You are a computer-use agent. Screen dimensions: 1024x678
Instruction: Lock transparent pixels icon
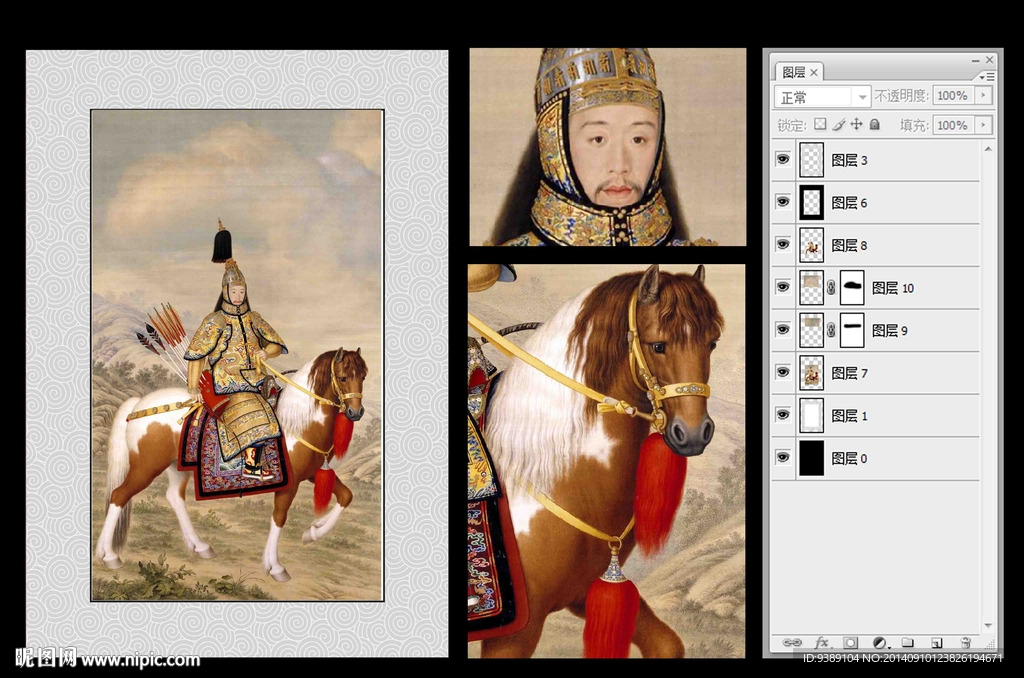click(820, 125)
